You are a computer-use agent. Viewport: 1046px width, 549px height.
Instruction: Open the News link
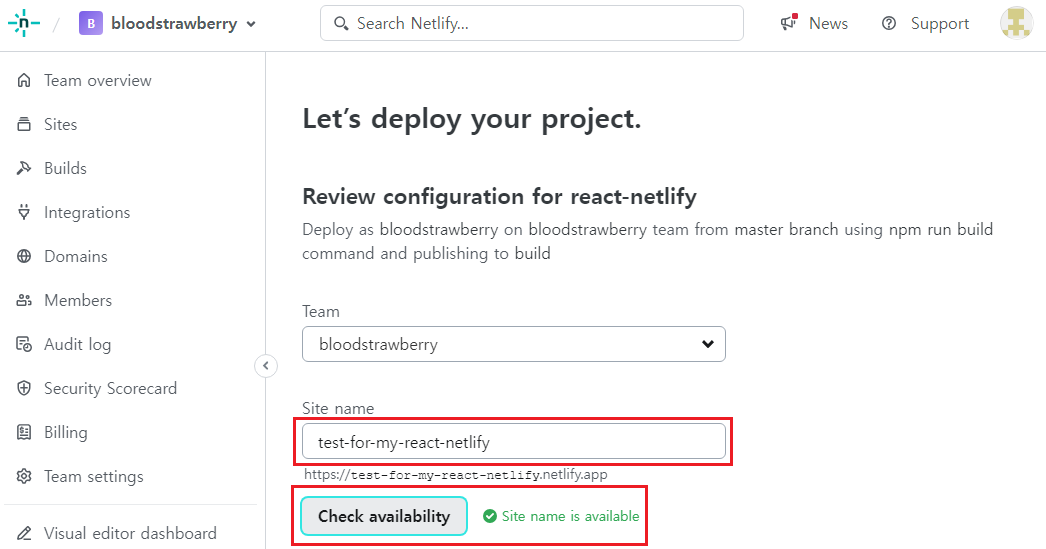coord(828,23)
